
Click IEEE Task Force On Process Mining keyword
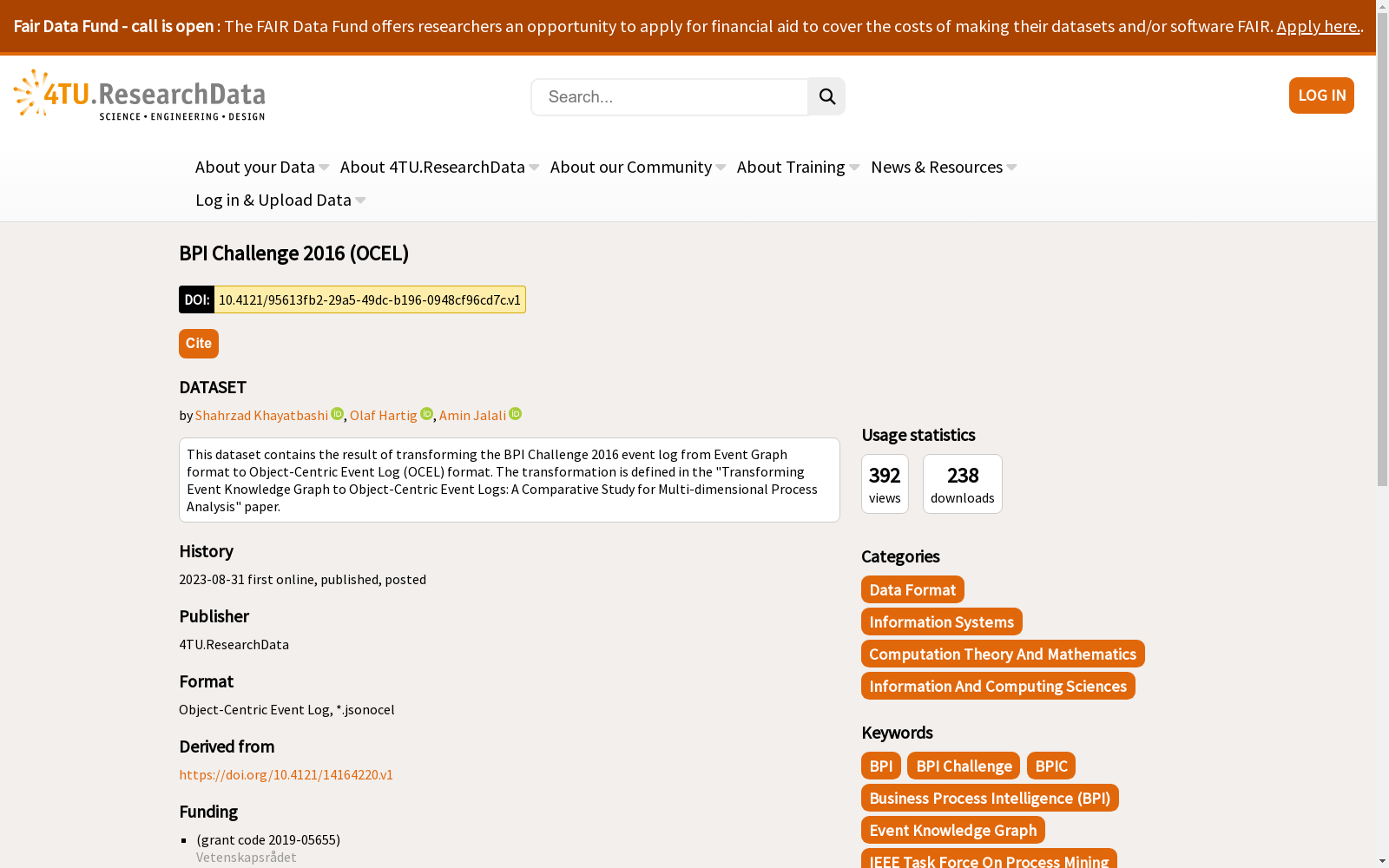pyautogui.click(x=989, y=858)
